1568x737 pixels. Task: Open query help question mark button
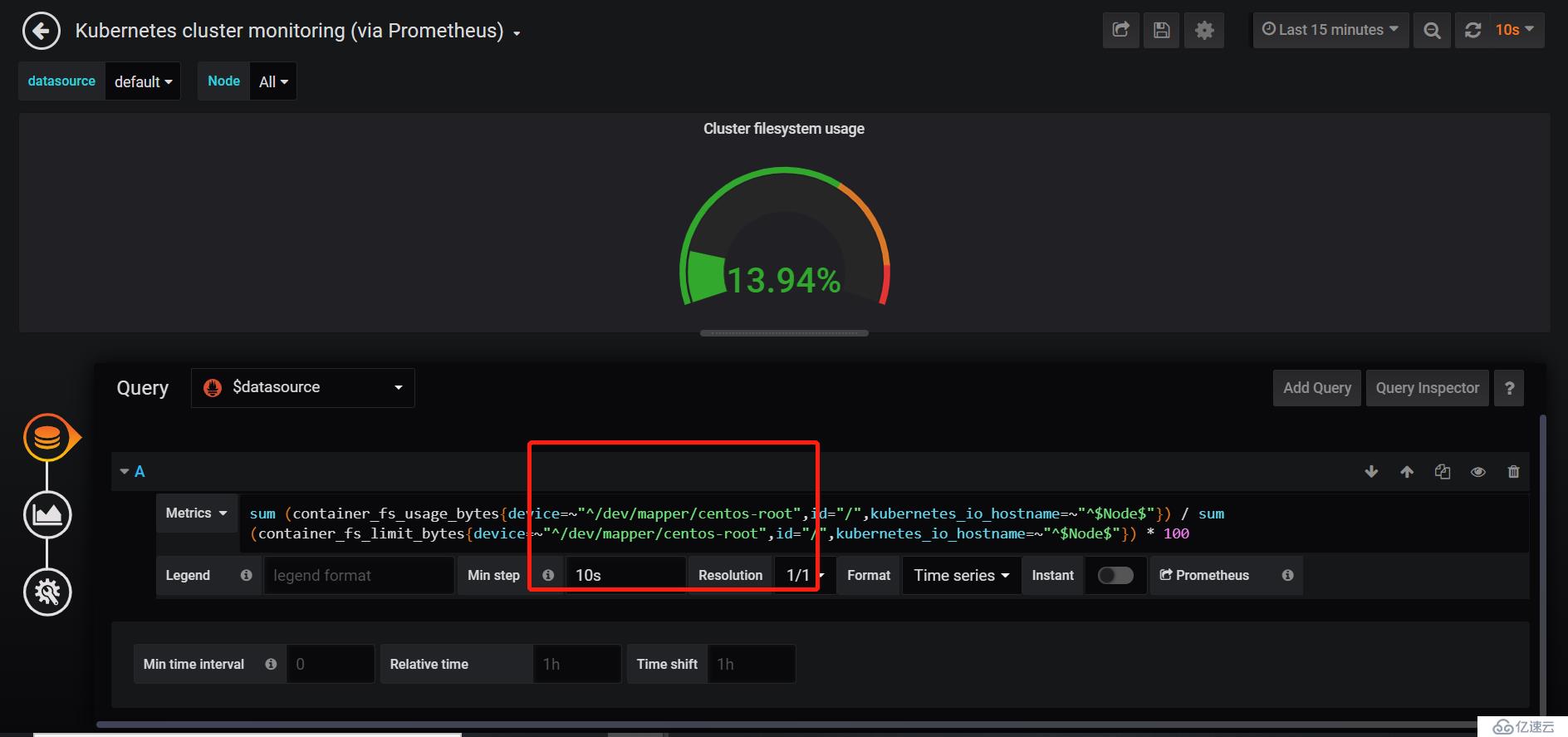coord(1509,388)
